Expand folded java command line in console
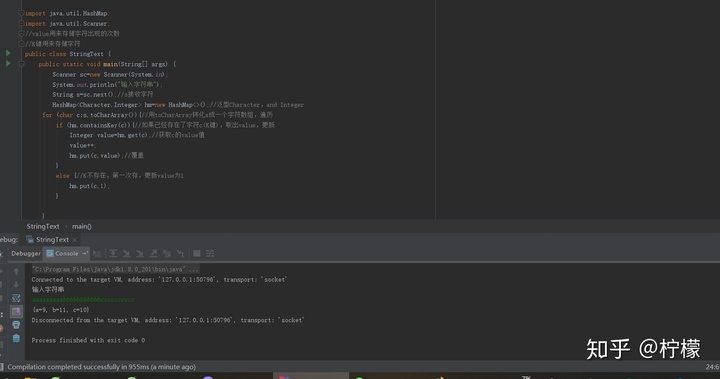 tap(116, 269)
